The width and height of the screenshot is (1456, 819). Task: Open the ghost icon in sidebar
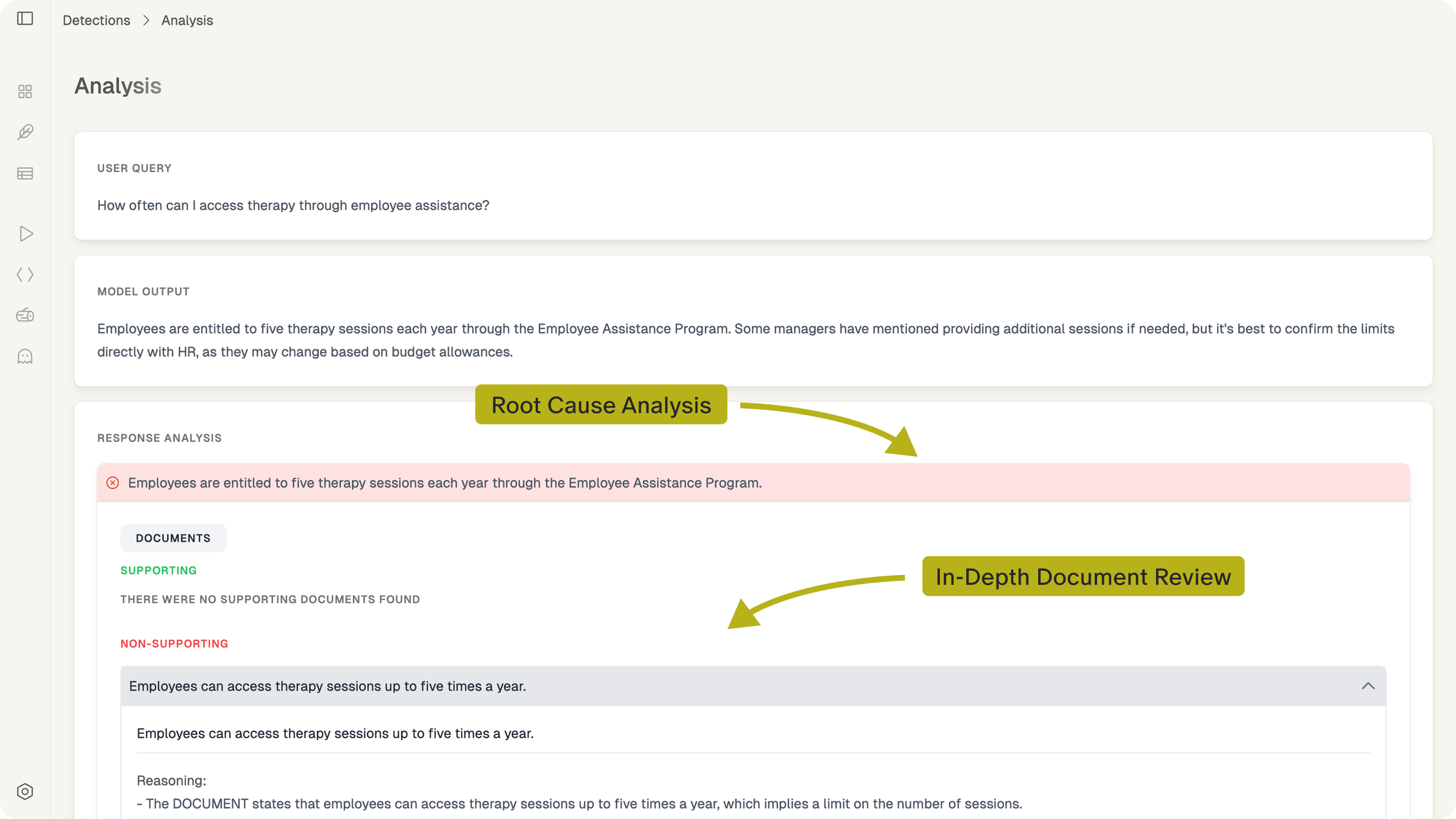point(25,356)
